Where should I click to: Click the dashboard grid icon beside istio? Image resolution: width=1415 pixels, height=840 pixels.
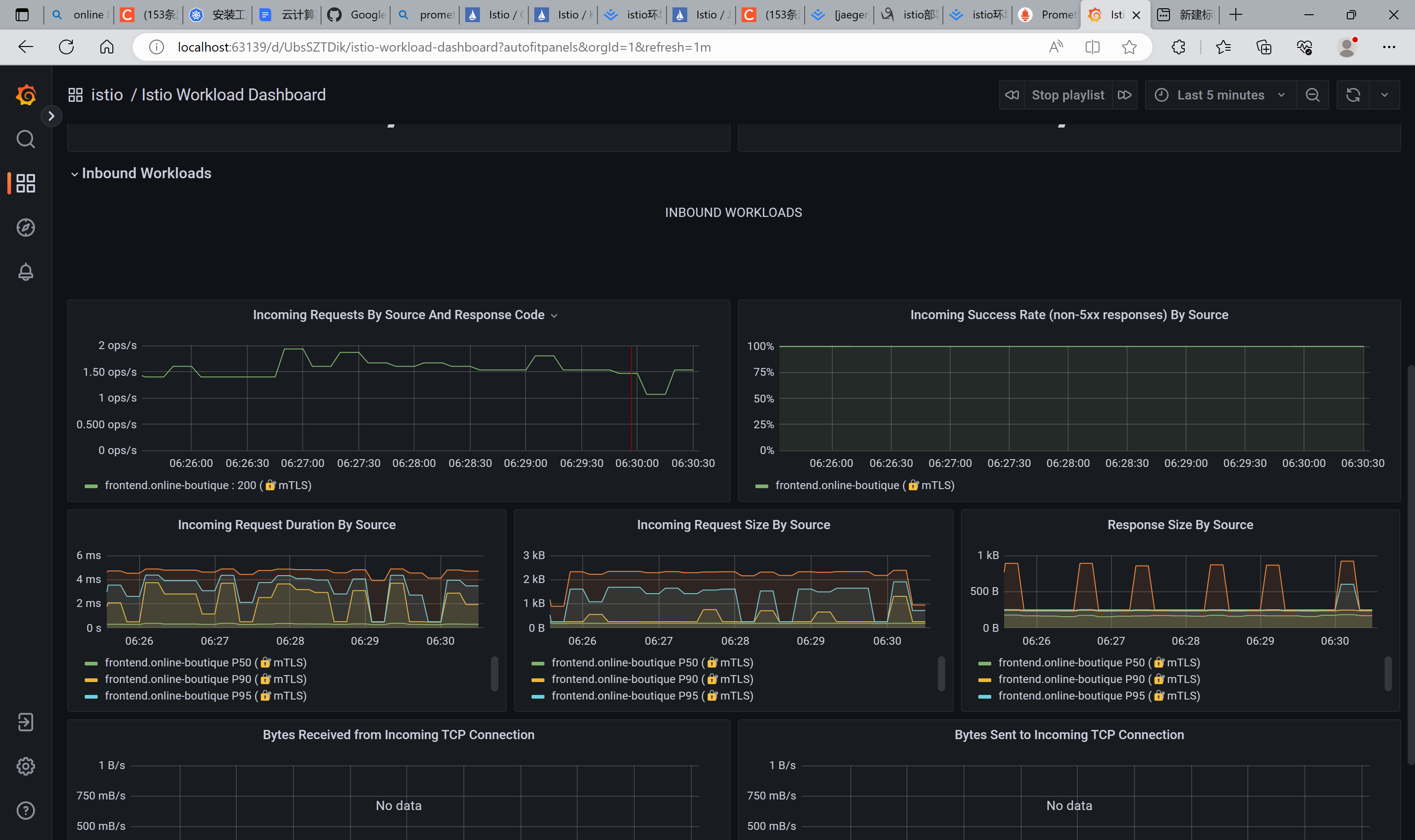click(75, 94)
